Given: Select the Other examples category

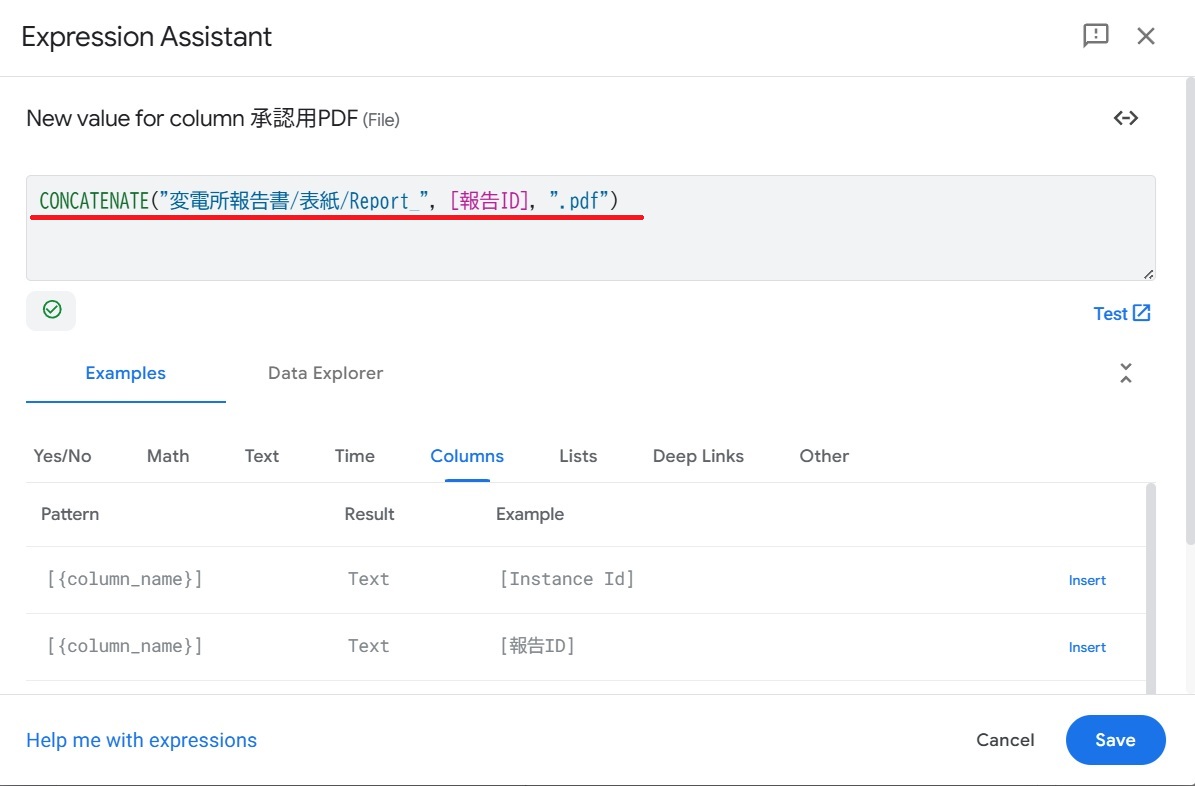Looking at the screenshot, I should 824,456.
